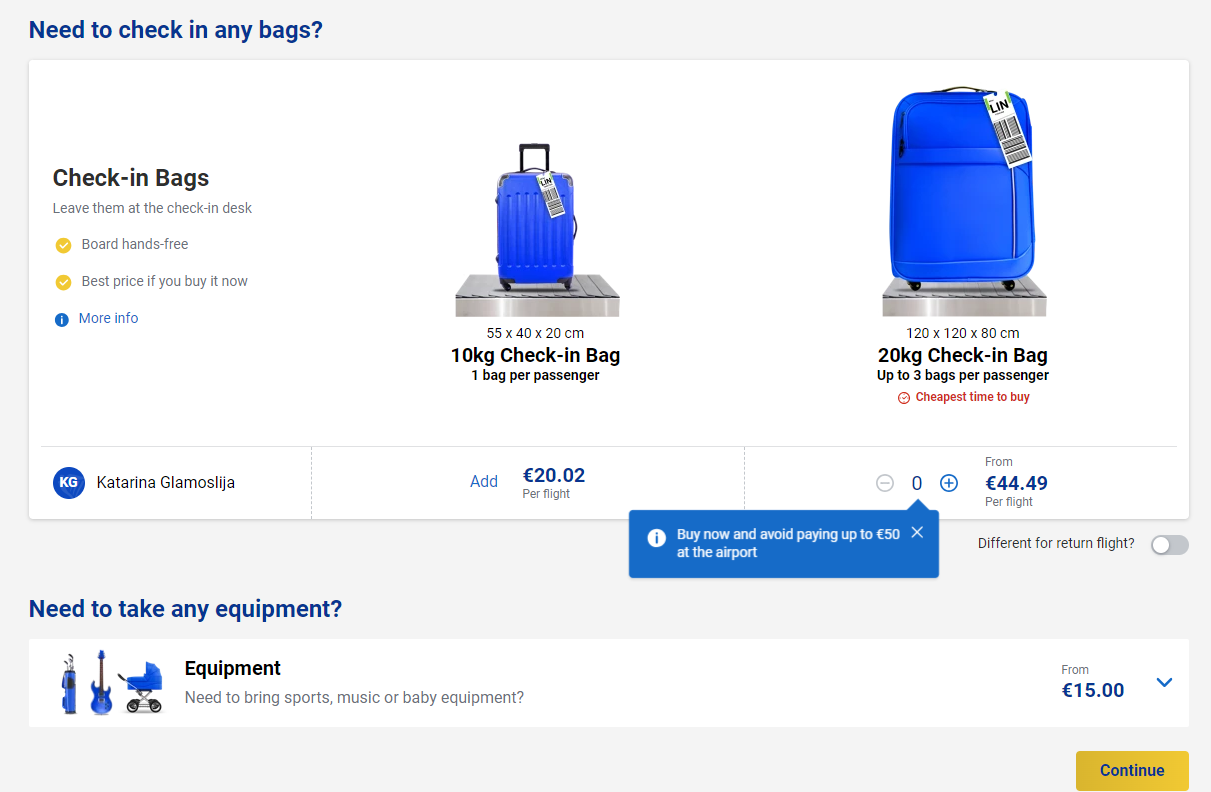
Task: Click the blue info icon beside More info
Action: tap(61, 320)
